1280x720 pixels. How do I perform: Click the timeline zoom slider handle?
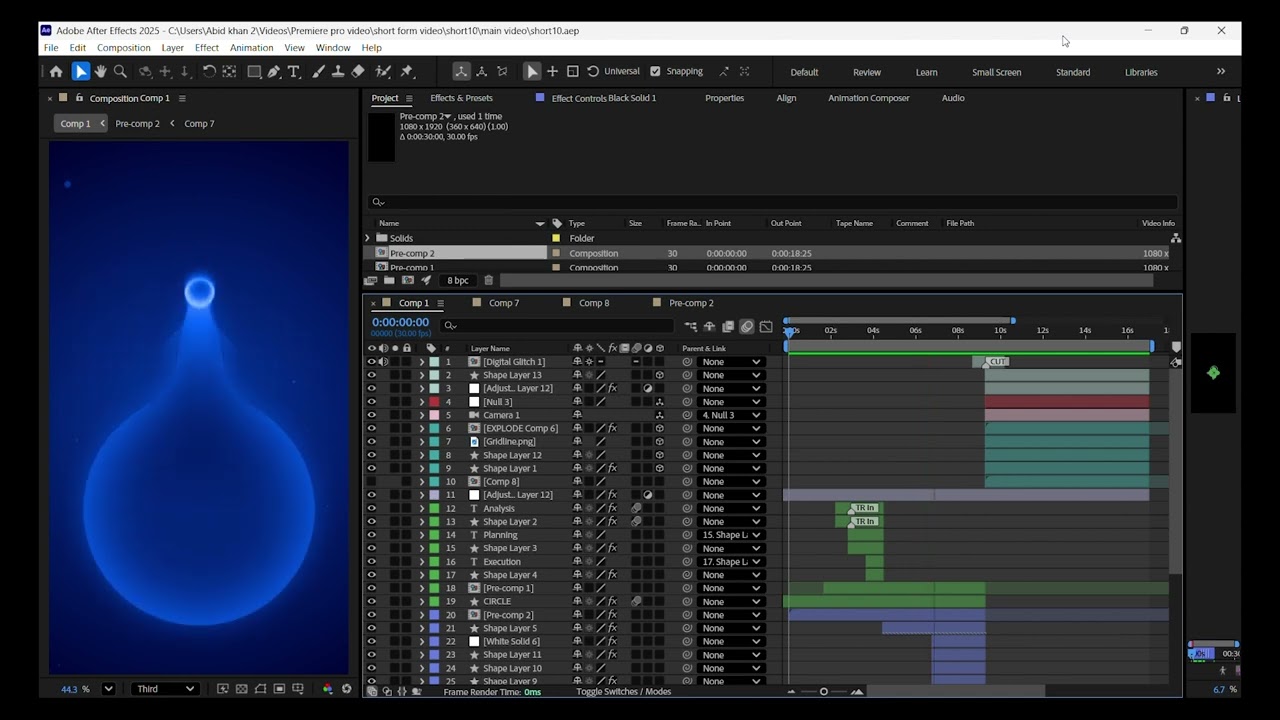(824, 692)
